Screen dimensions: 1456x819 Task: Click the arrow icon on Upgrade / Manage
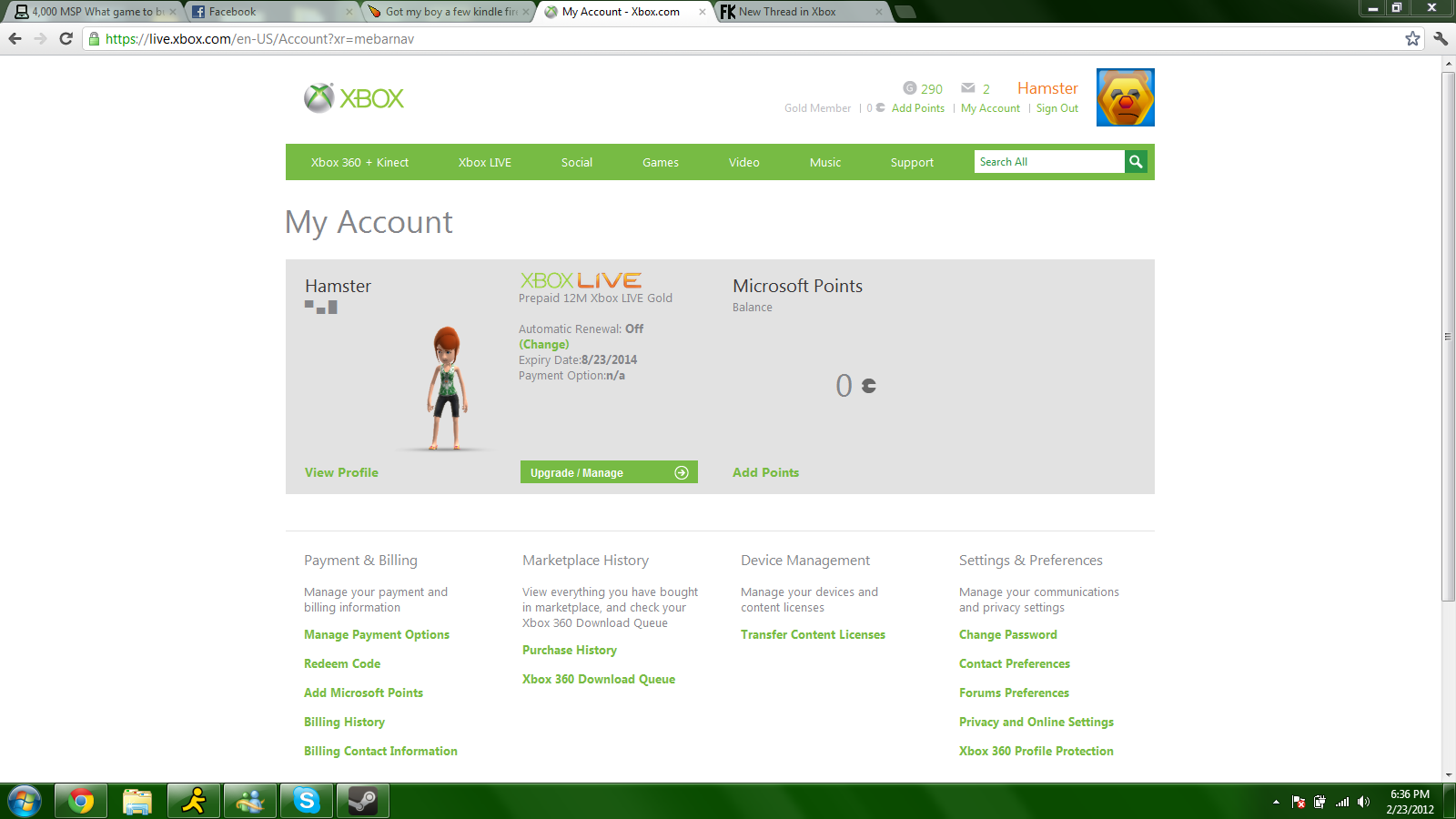[x=682, y=472]
